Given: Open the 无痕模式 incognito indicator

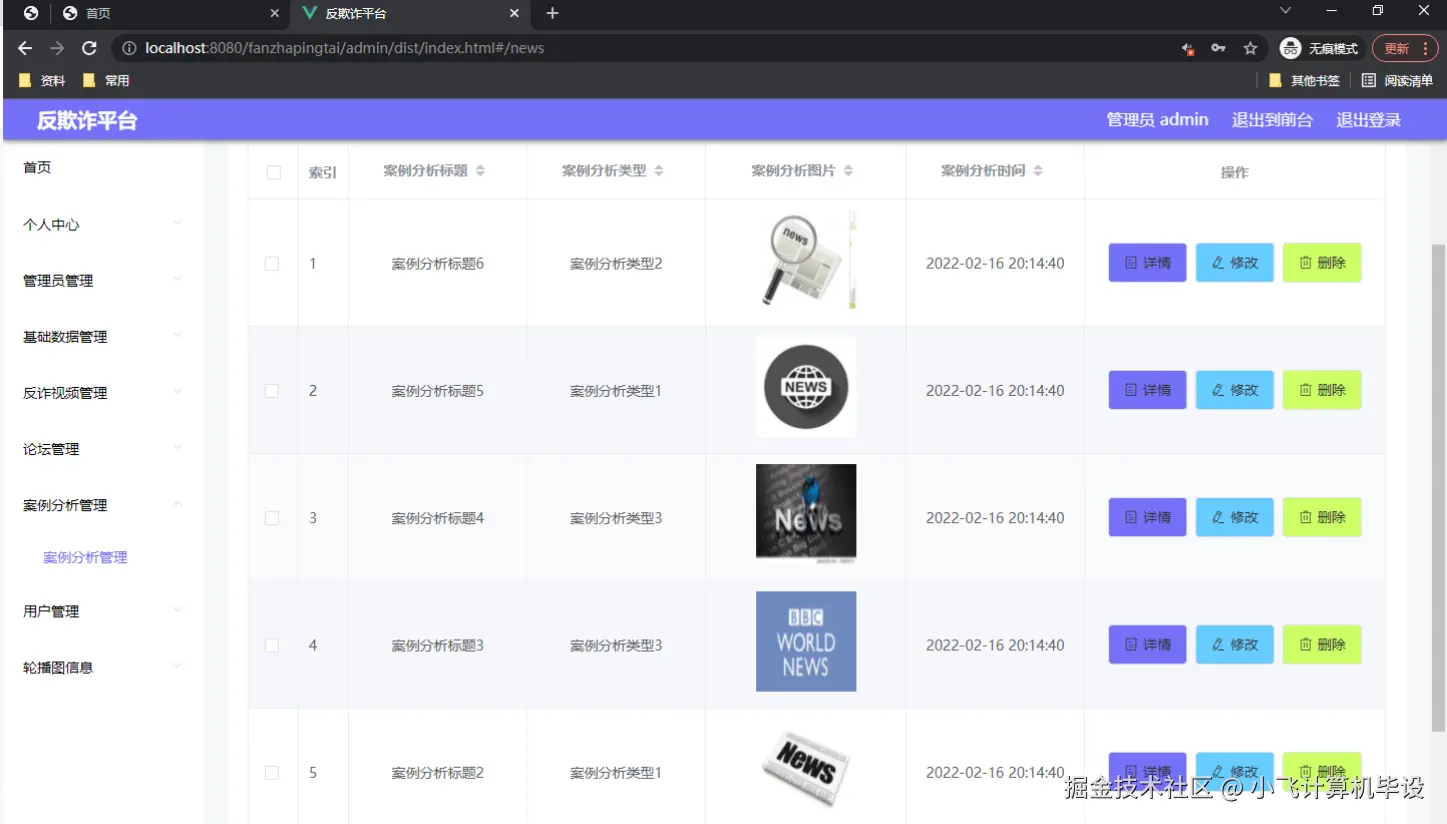Looking at the screenshot, I should tap(1320, 48).
